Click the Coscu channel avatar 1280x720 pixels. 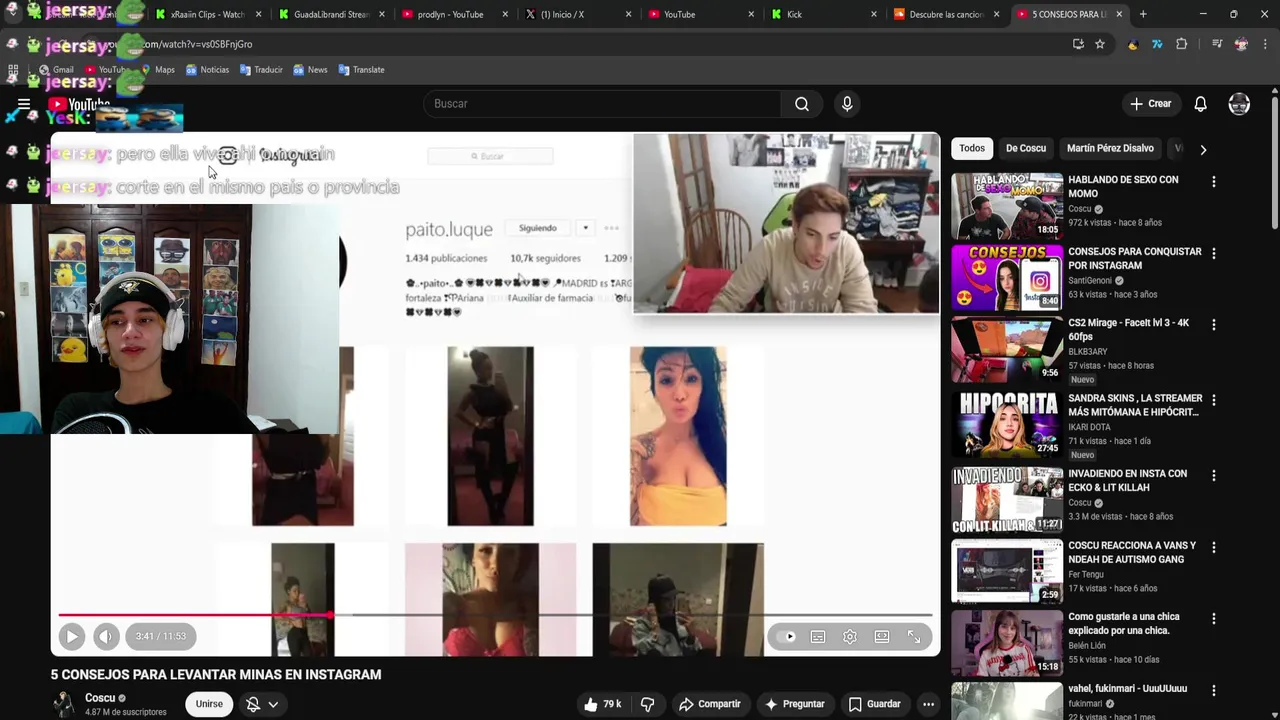point(64,704)
